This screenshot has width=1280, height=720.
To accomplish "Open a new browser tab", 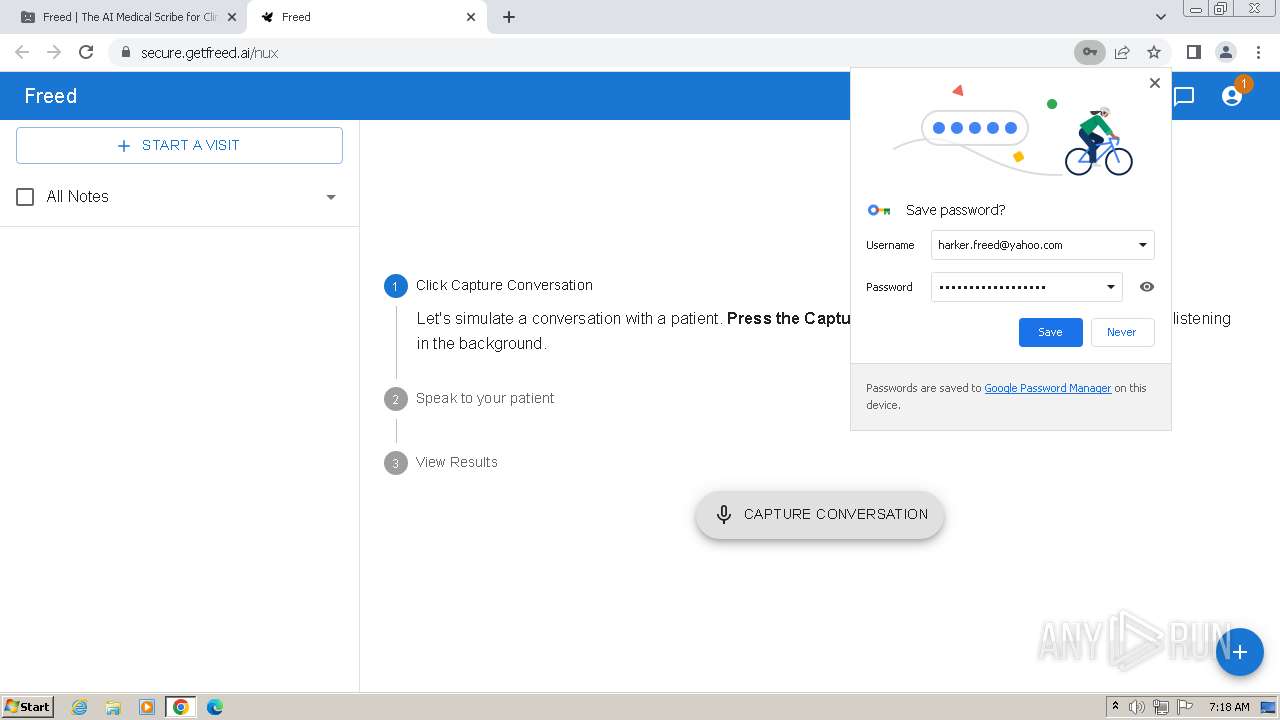I will pos(509,17).
